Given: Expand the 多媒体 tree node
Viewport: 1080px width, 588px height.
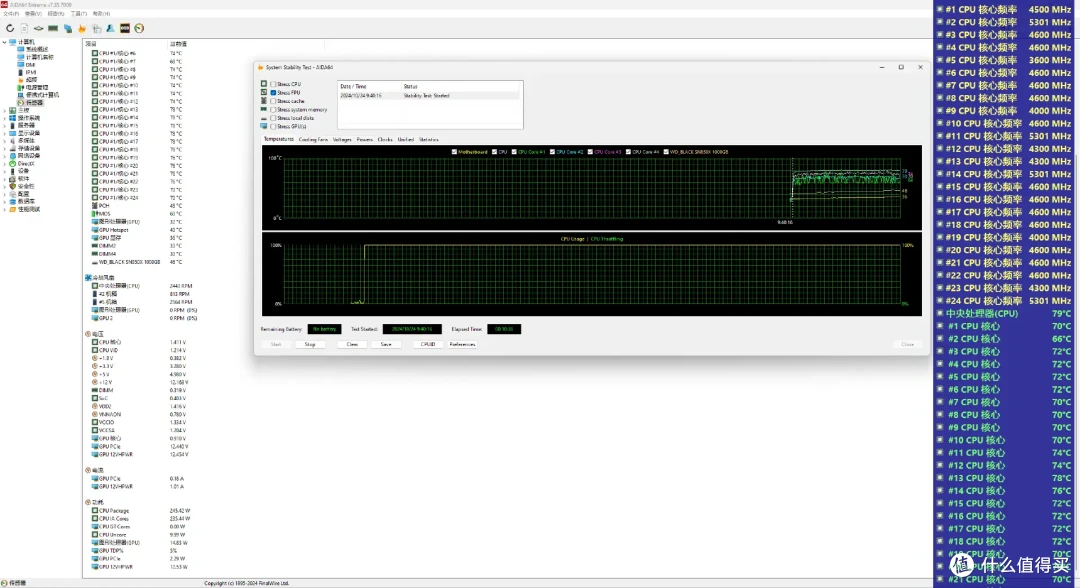Looking at the screenshot, I should [4, 140].
